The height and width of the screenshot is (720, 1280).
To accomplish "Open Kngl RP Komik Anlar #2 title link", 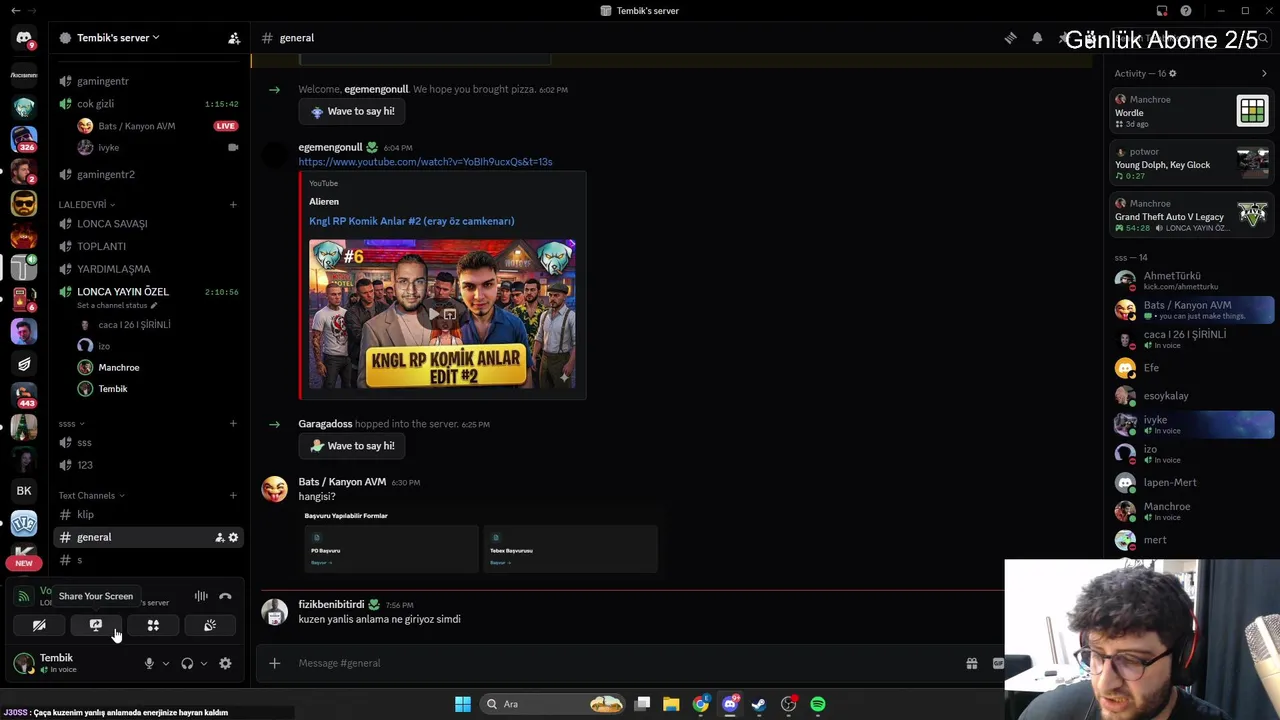I will tap(412, 221).
